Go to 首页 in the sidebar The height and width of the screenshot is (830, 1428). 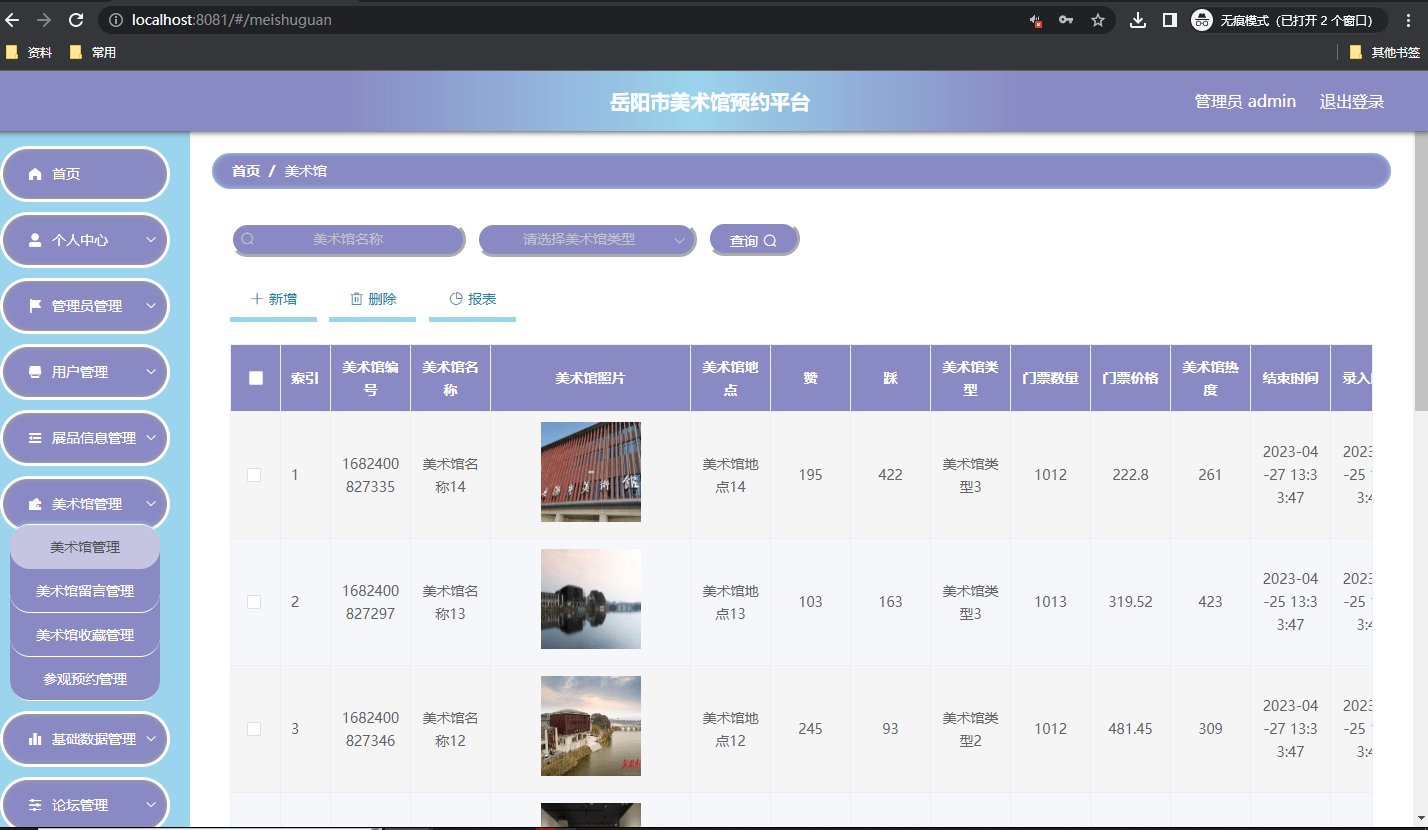coord(85,174)
